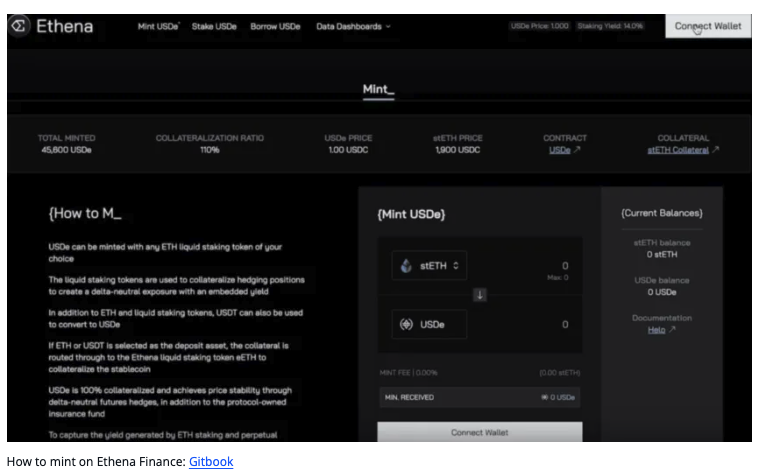This screenshot has height=474, width=765.
Task: Click the external arrow beside stETH Collateral
Action: 715,150
